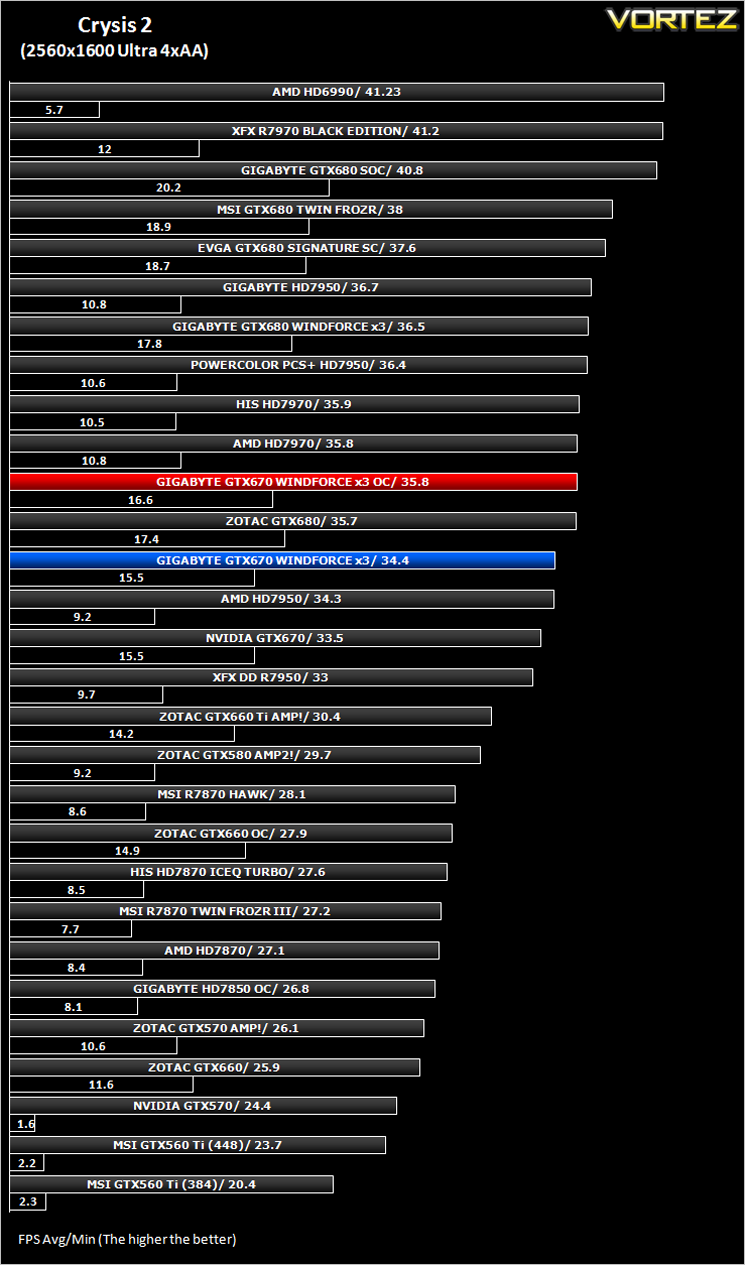Select "HIS HD7870 ICEQ TURBO/ 27.6" bar
Image resolution: width=745 pixels, height=1265 pixels.
click(228, 873)
